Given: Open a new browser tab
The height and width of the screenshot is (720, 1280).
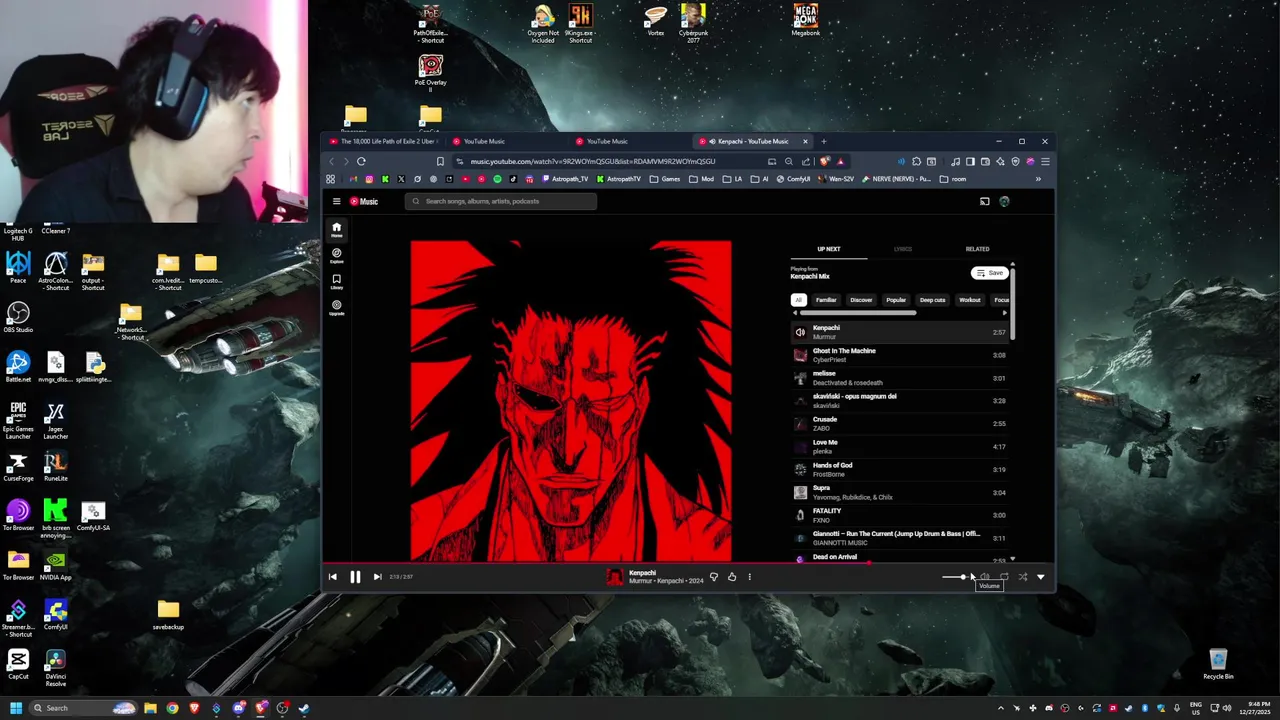Looking at the screenshot, I should pyautogui.click(x=824, y=141).
